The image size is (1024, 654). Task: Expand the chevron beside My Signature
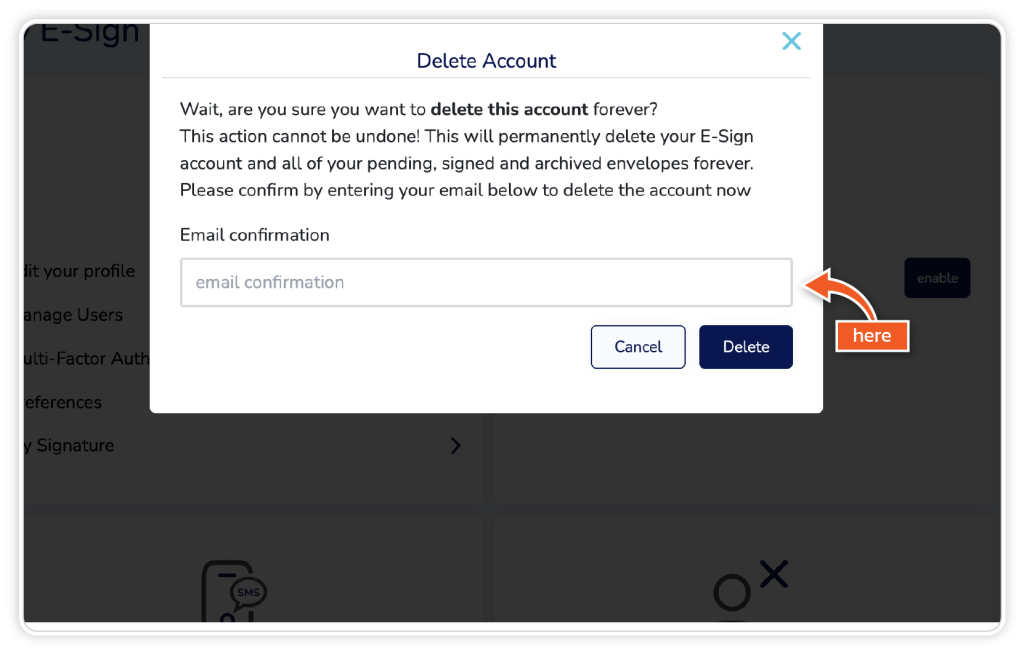456,446
